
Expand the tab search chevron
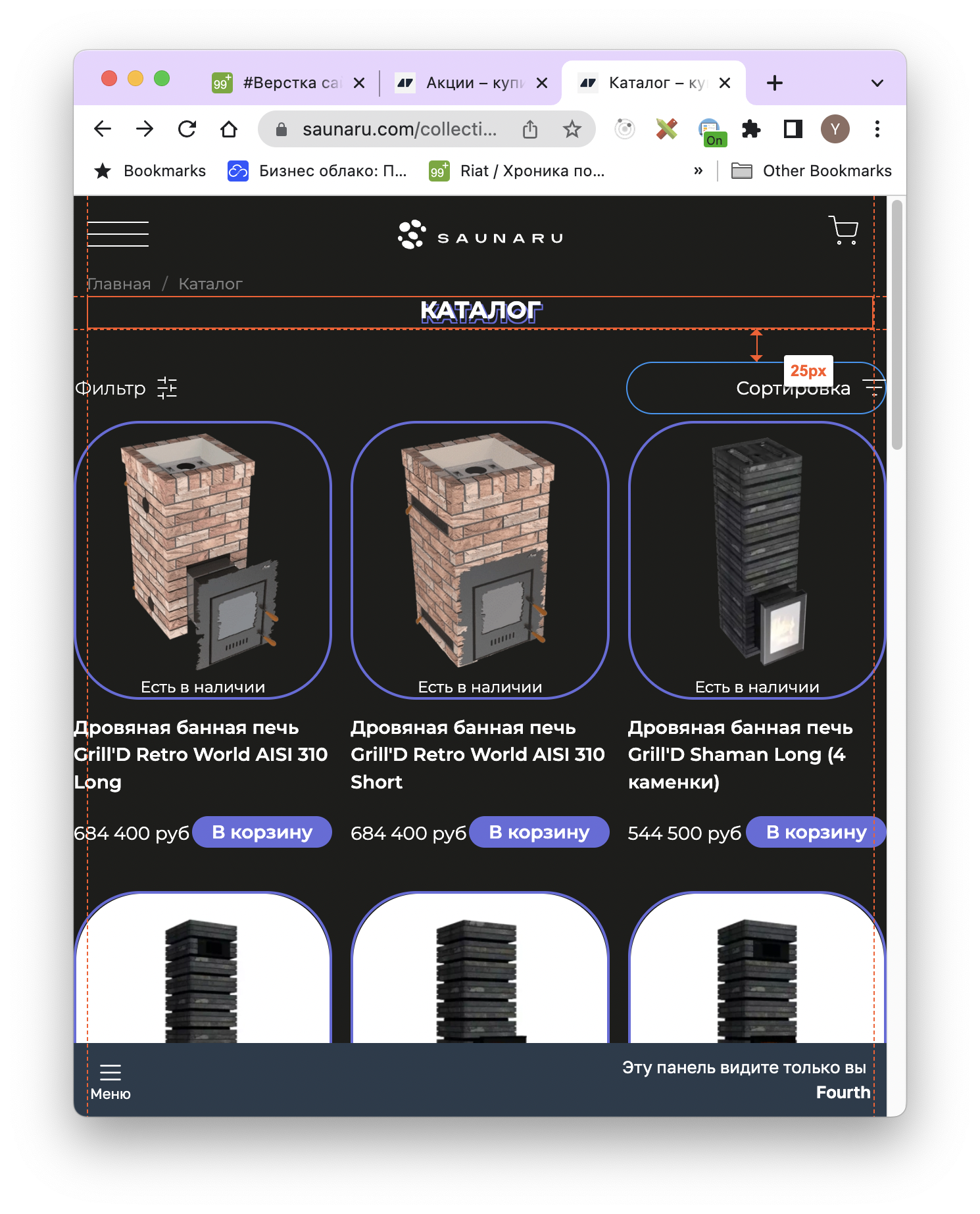click(x=877, y=83)
